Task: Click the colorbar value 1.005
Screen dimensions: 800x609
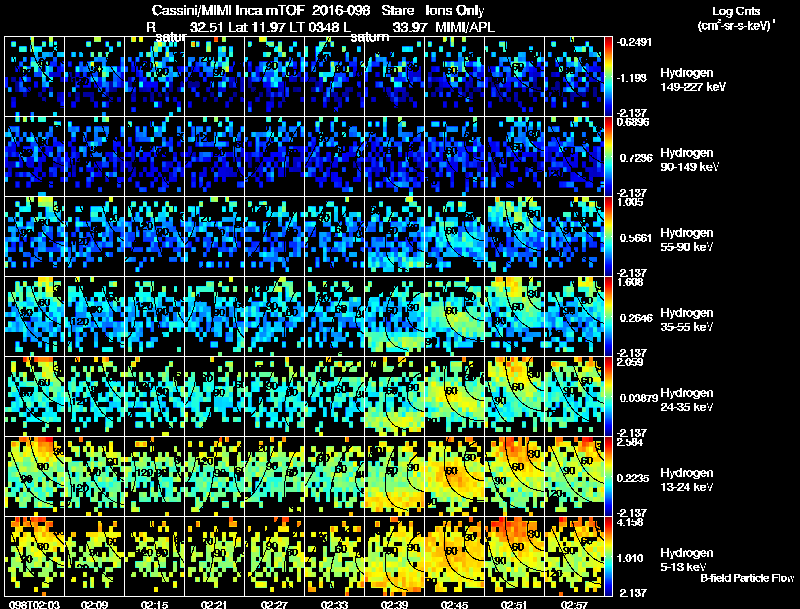Action: pos(630,202)
